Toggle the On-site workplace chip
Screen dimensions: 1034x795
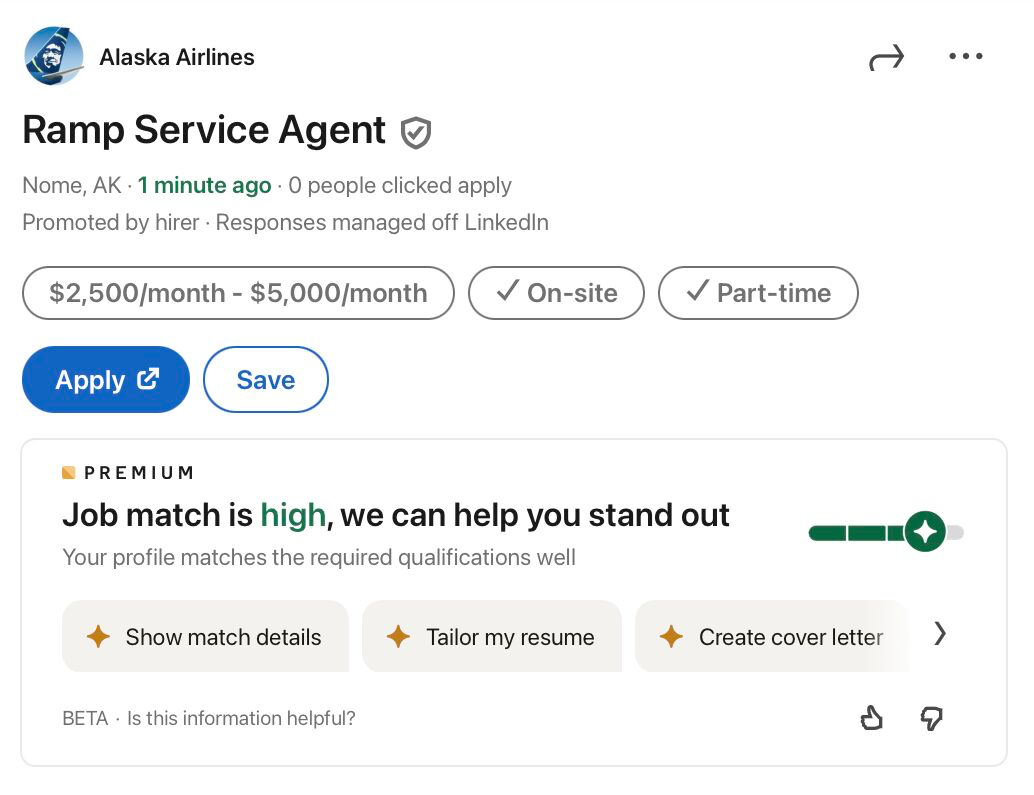click(556, 293)
